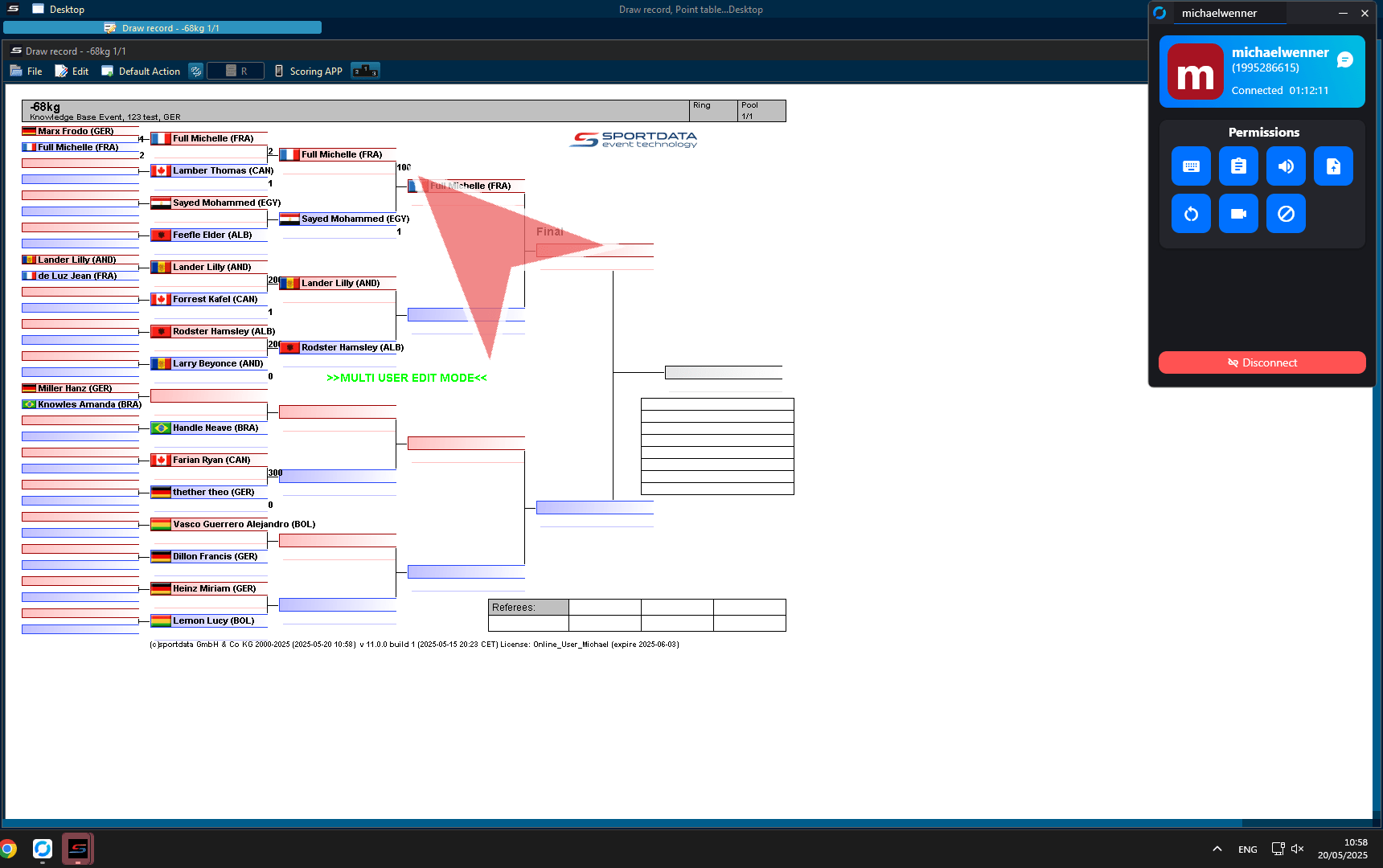Click the R field in toolbar
The image size is (1383, 868).
236,71
